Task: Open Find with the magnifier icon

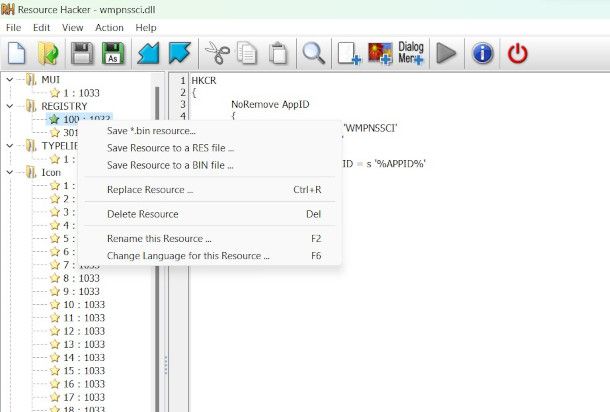Action: (313, 53)
